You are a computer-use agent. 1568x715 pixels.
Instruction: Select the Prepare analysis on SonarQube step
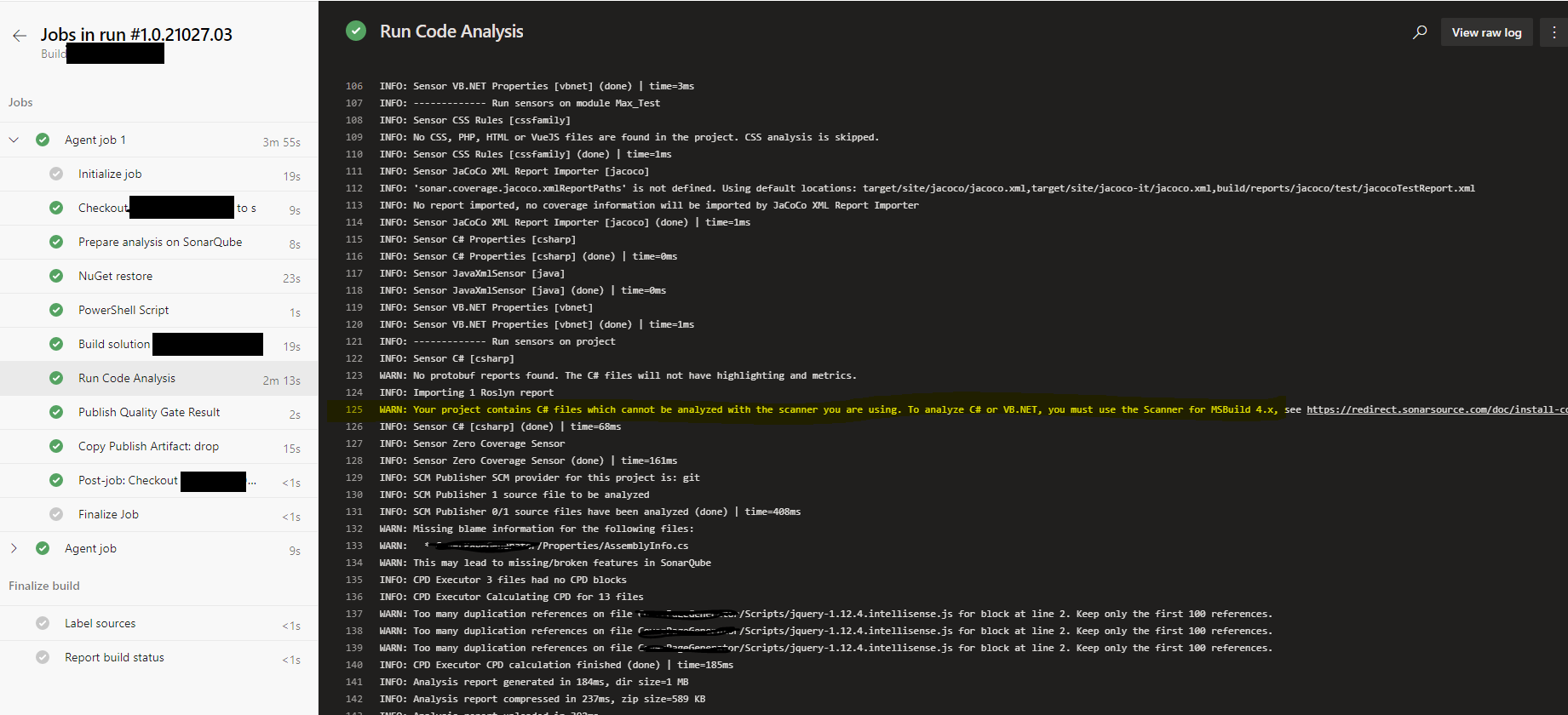[x=160, y=242]
